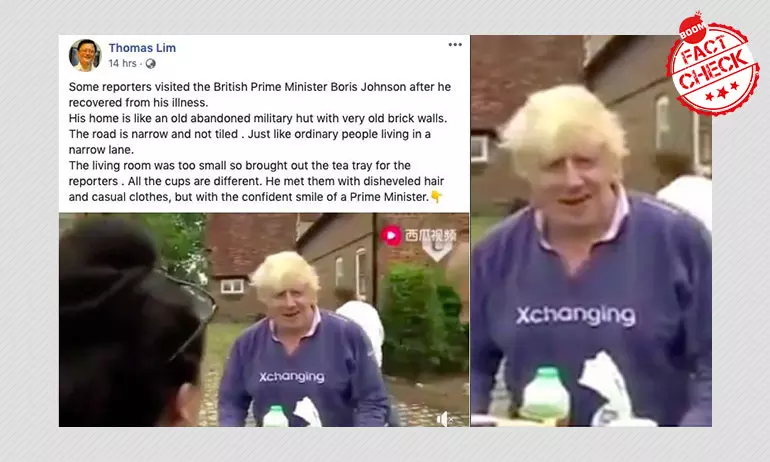This screenshot has height=462, width=770.
Task: Click the large Xchanging text in close-up image
Action: point(576,316)
